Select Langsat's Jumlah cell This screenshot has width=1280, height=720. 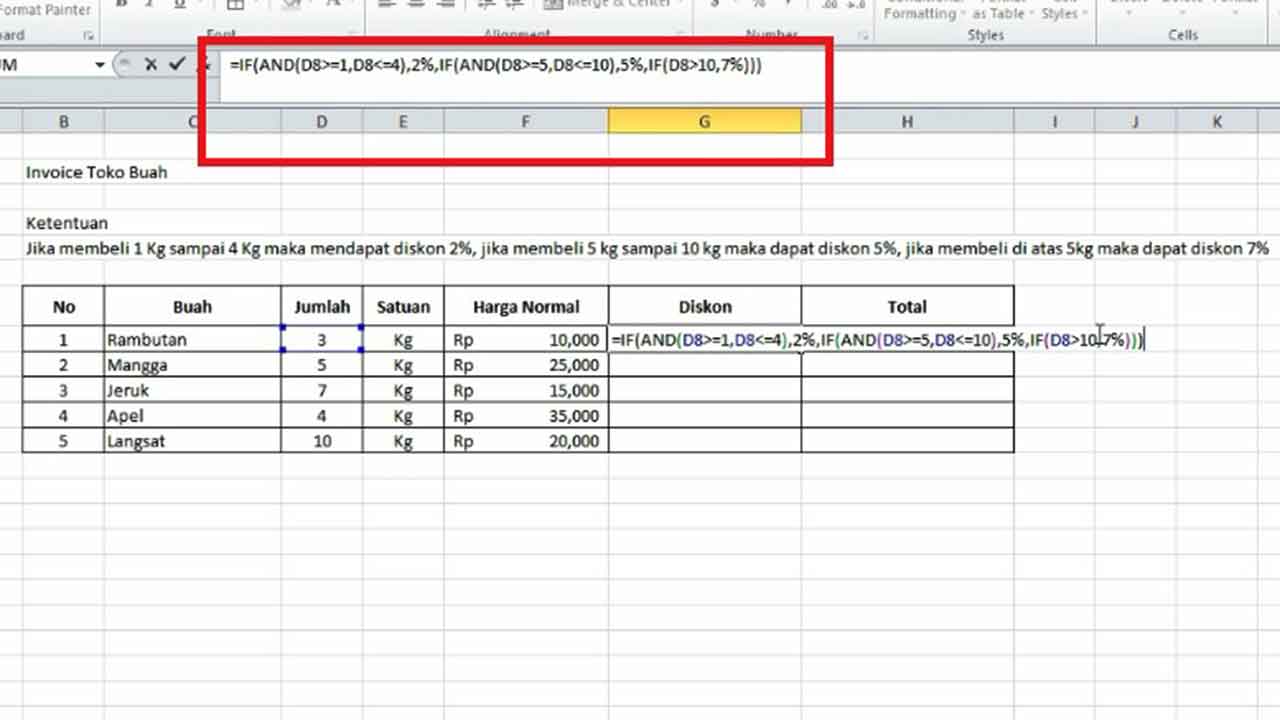pyautogui.click(x=322, y=441)
